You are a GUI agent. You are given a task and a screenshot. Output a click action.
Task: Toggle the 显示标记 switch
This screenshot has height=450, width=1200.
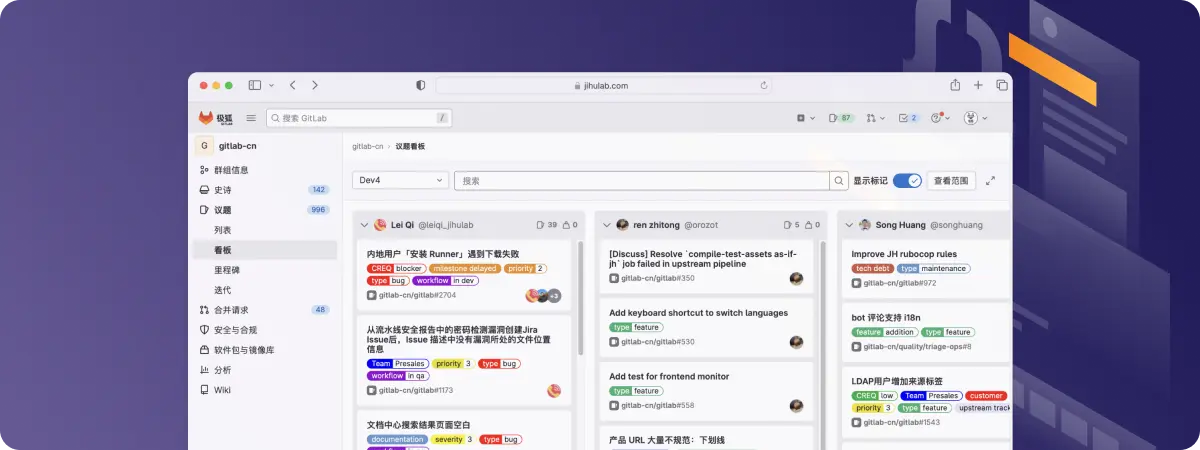(907, 181)
